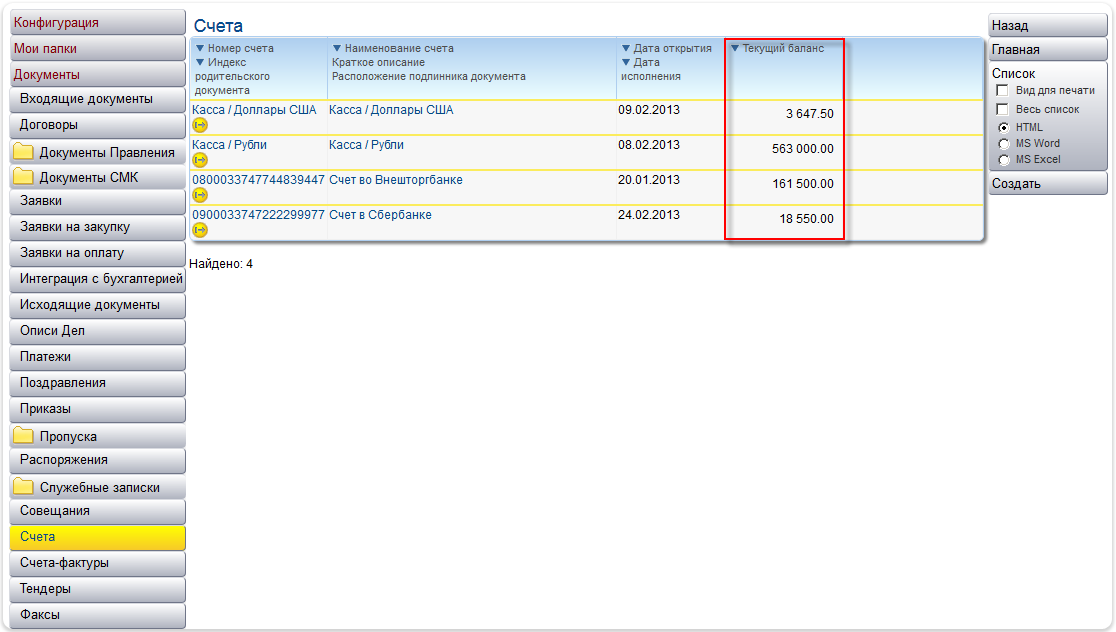Click the yellow arrow icon under account 0800033747744839447
1116x632 pixels.
[200, 195]
